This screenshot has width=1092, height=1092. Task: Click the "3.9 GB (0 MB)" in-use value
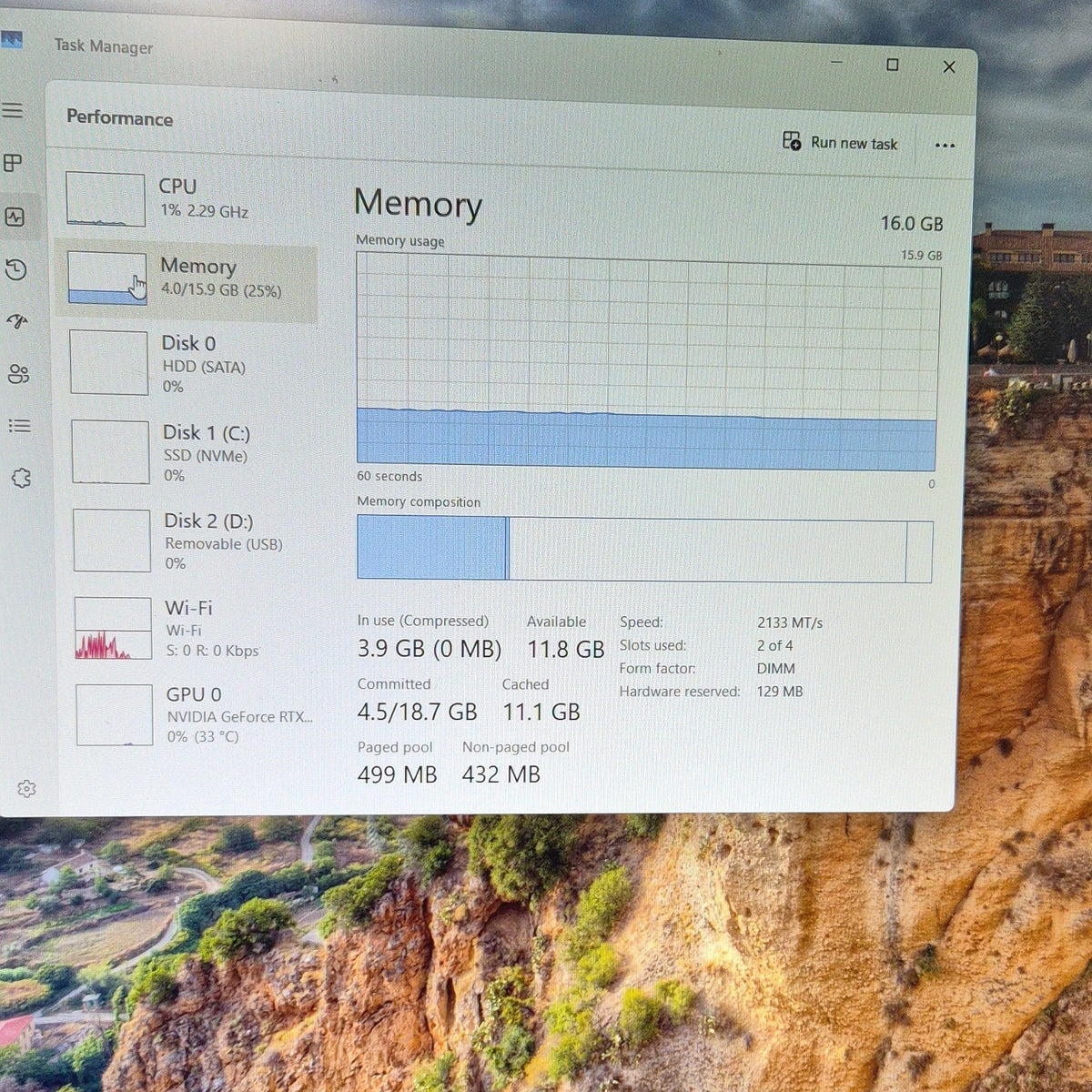coord(429,649)
